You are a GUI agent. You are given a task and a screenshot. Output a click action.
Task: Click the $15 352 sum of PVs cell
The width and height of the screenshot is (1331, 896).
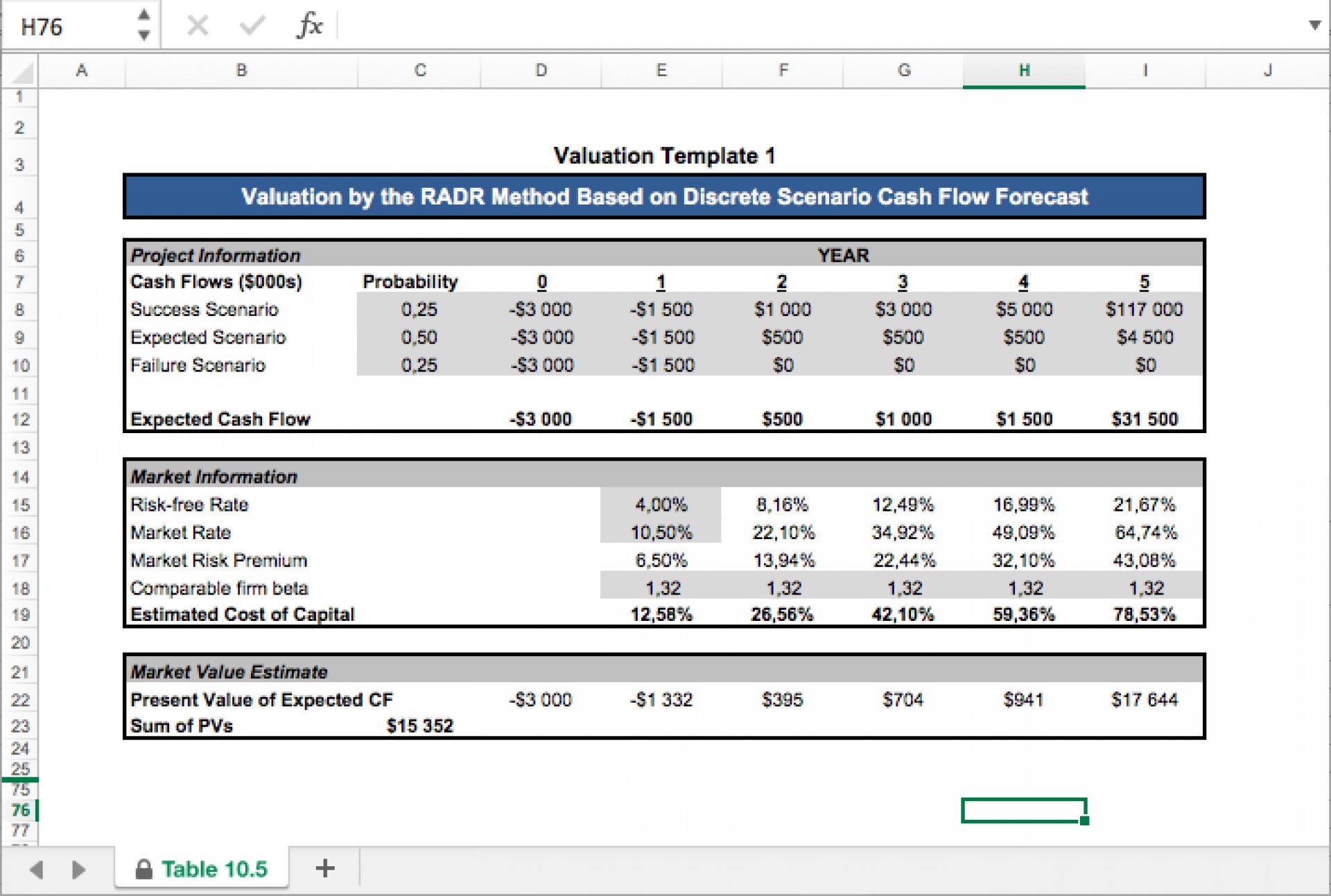point(420,726)
